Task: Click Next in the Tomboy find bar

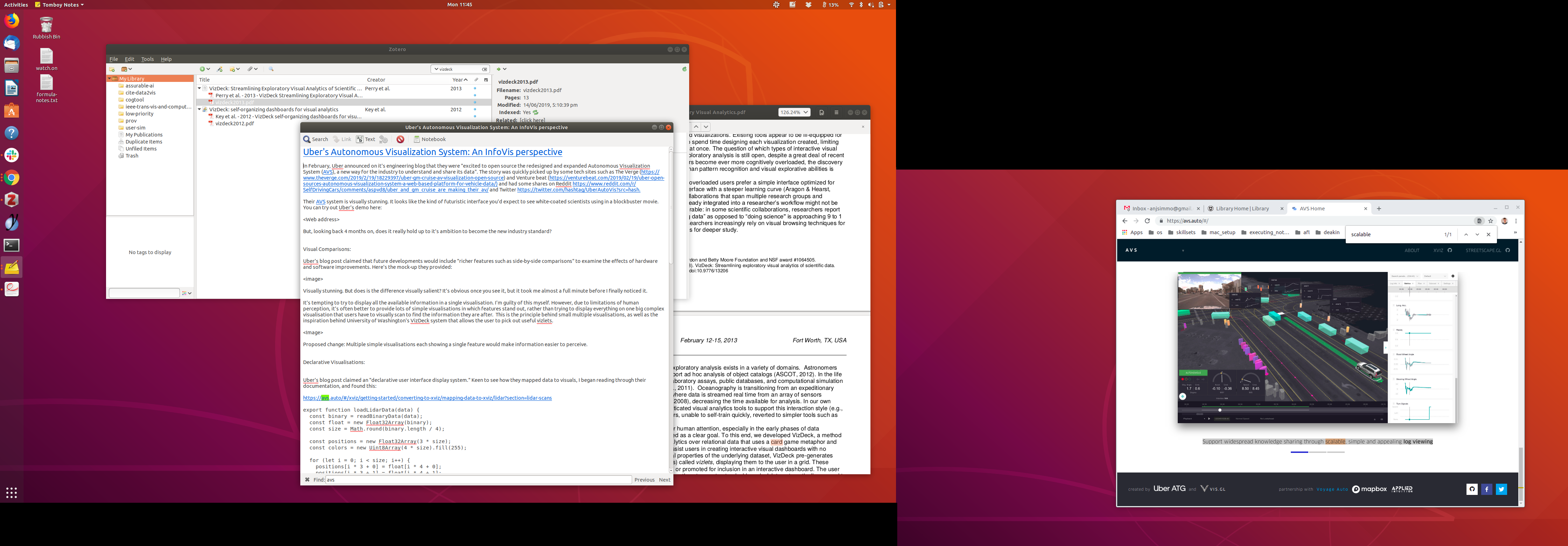Action: click(x=664, y=479)
